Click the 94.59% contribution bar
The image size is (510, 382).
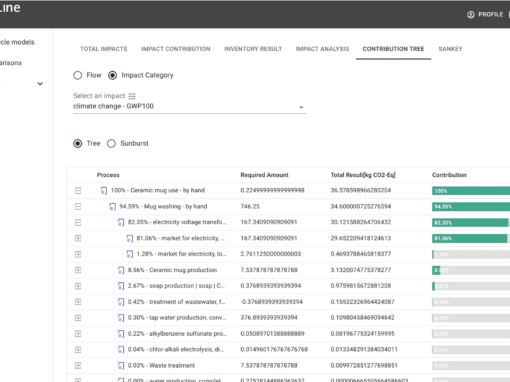click(x=471, y=207)
